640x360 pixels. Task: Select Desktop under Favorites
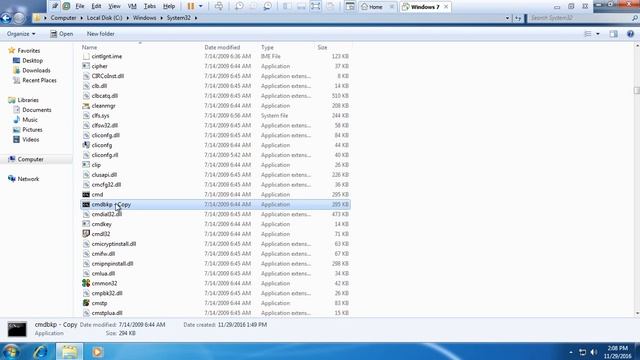(32, 60)
